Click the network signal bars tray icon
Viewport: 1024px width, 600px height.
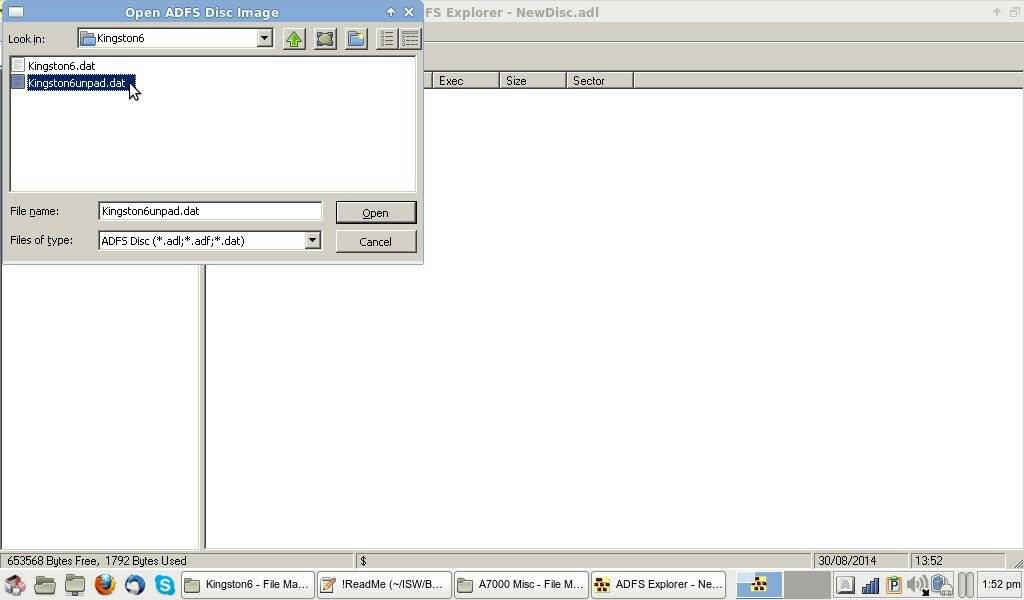coord(870,585)
